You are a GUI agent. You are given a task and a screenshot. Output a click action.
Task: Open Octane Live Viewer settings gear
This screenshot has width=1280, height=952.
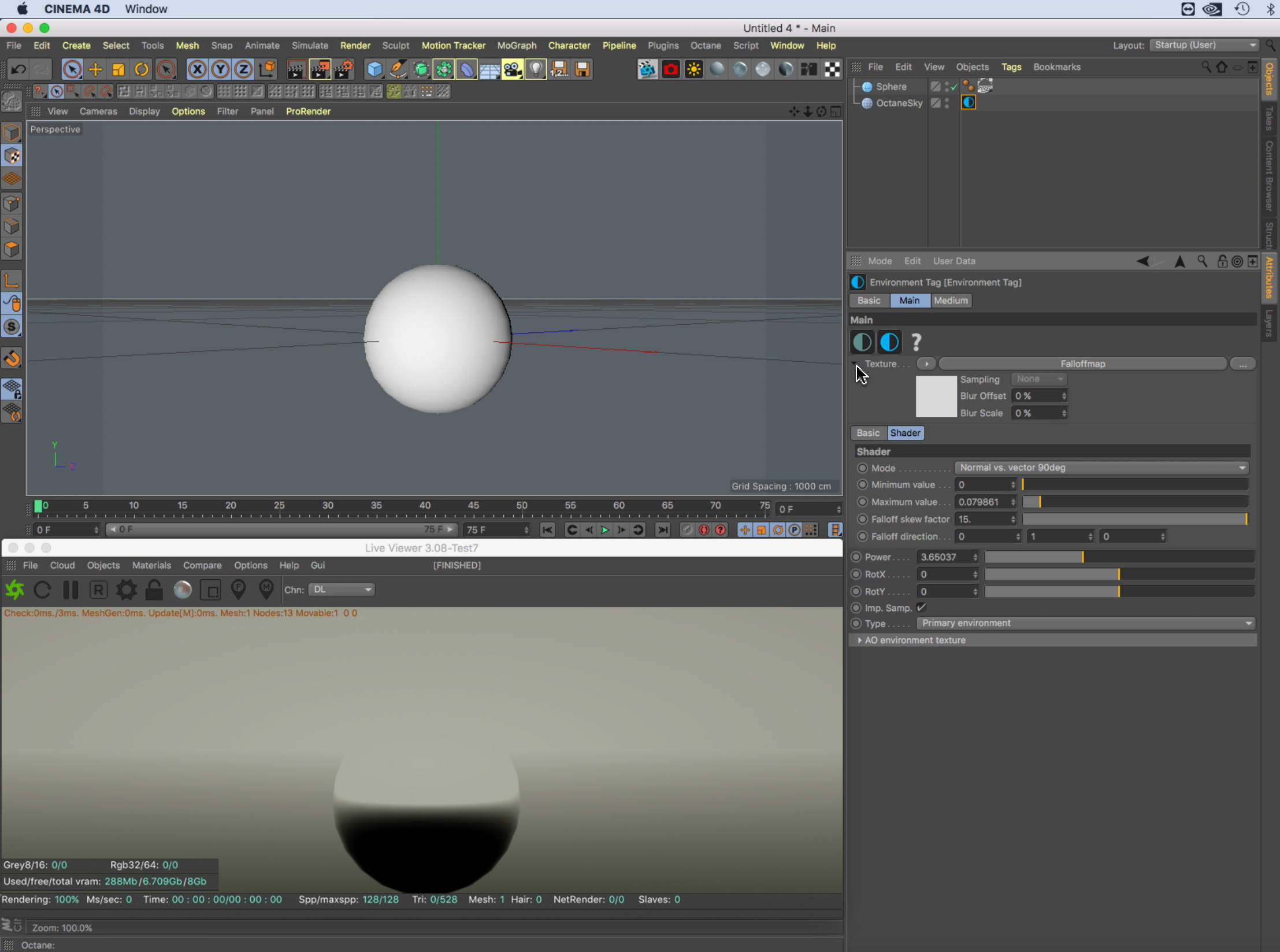(126, 590)
